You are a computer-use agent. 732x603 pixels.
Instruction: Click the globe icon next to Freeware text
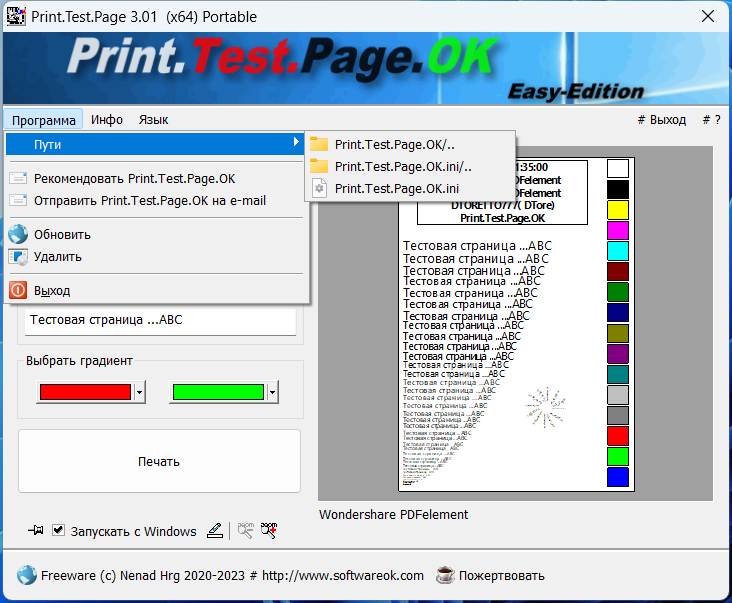(x=27, y=575)
